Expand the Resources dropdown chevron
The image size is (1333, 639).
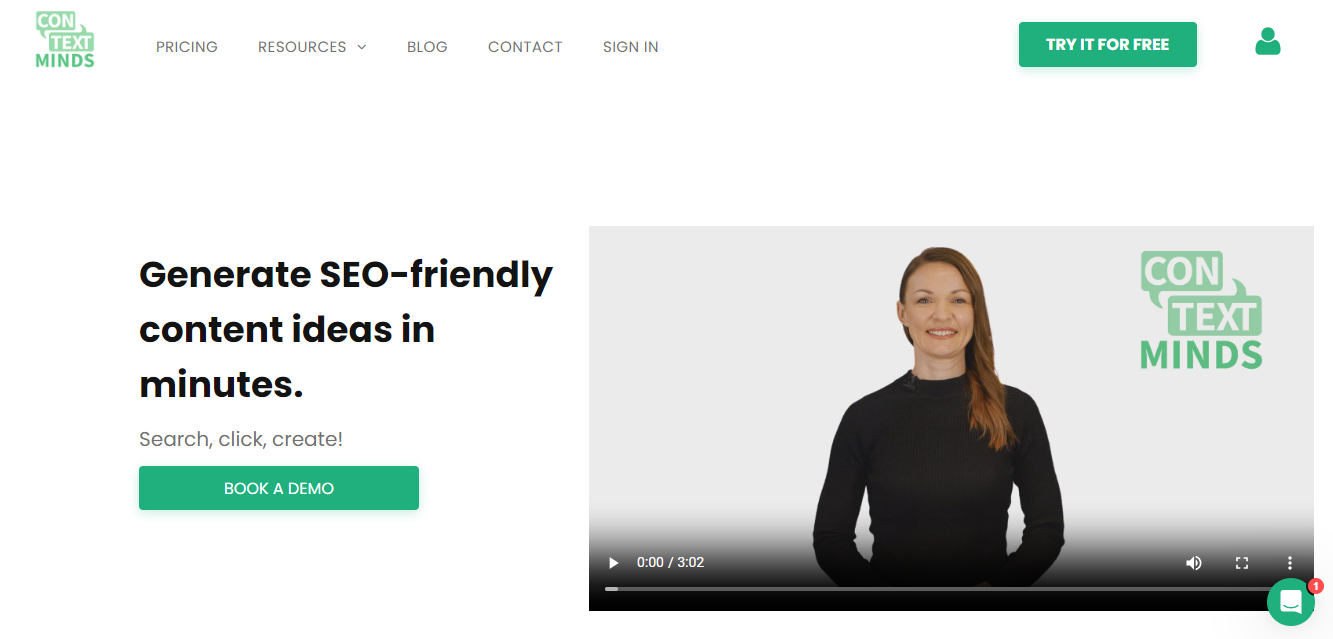click(362, 47)
